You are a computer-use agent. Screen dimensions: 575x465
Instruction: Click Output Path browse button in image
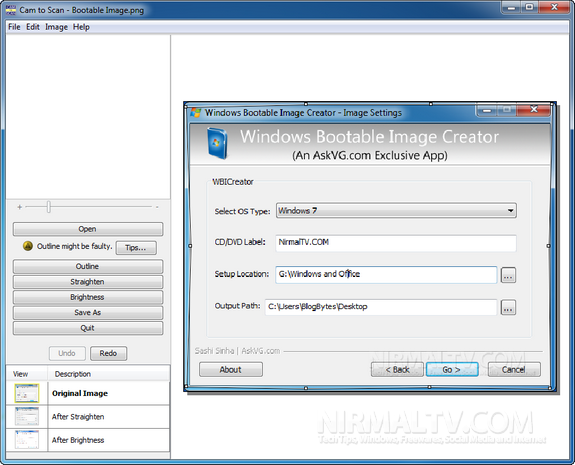[508, 307]
